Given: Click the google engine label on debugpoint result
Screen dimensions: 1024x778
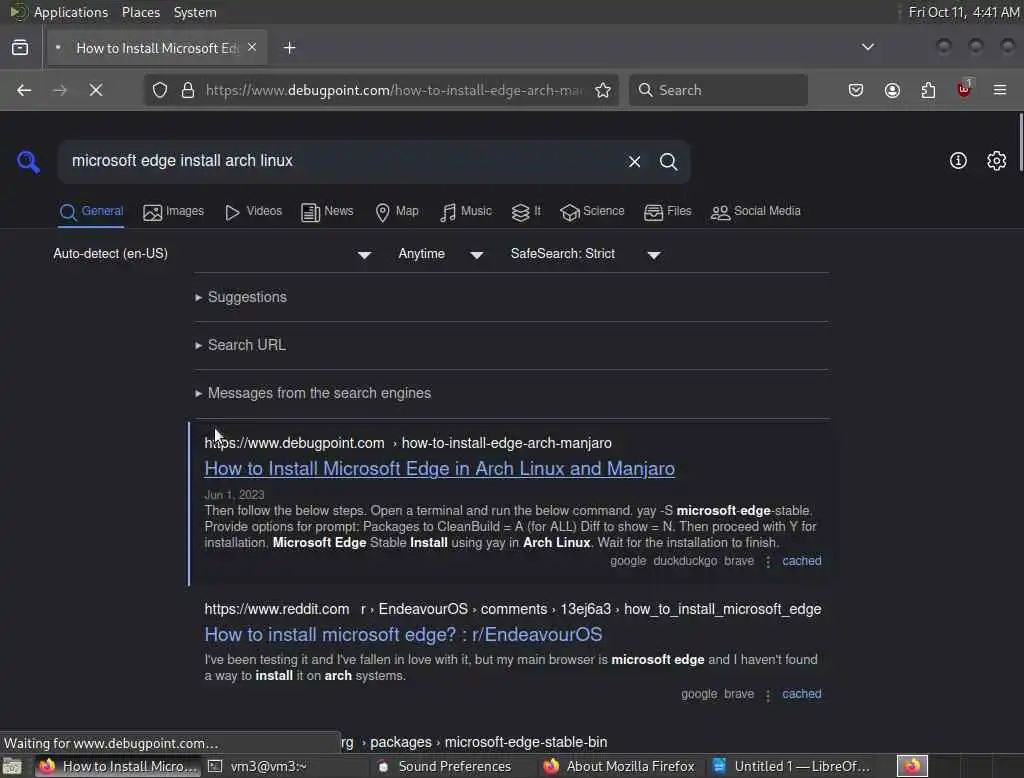Looking at the screenshot, I should tap(628, 561).
